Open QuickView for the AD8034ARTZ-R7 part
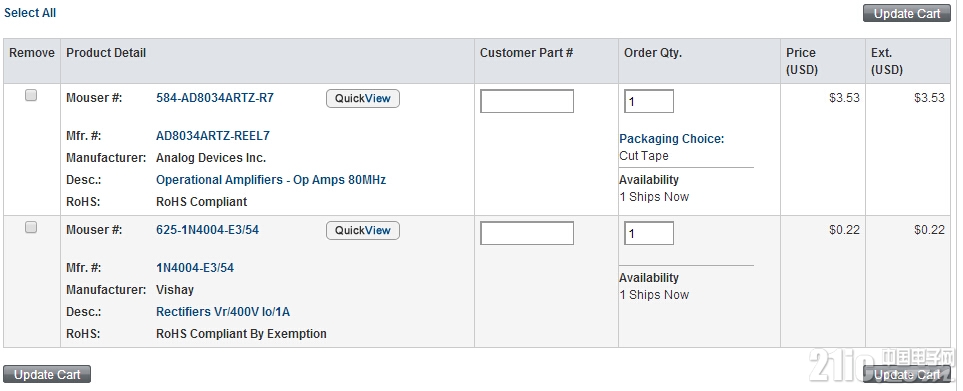This screenshot has height=391, width=963. coord(362,98)
